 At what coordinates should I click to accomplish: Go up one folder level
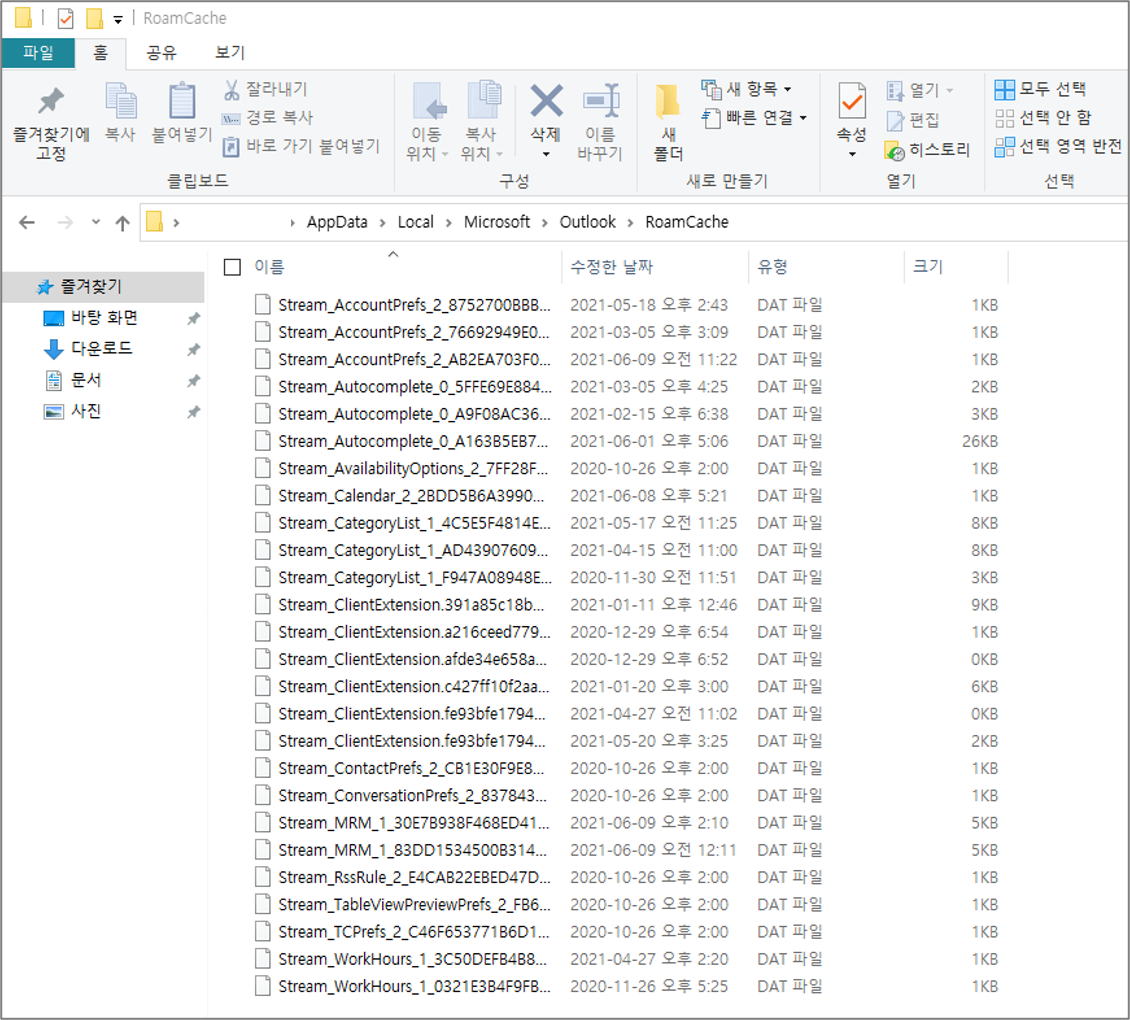pyautogui.click(x=123, y=223)
